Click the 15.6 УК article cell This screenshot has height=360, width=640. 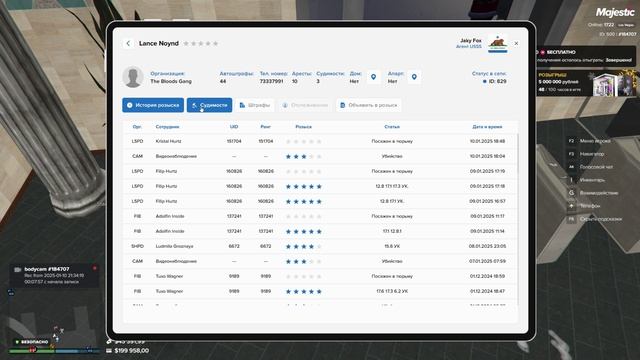[392, 247]
